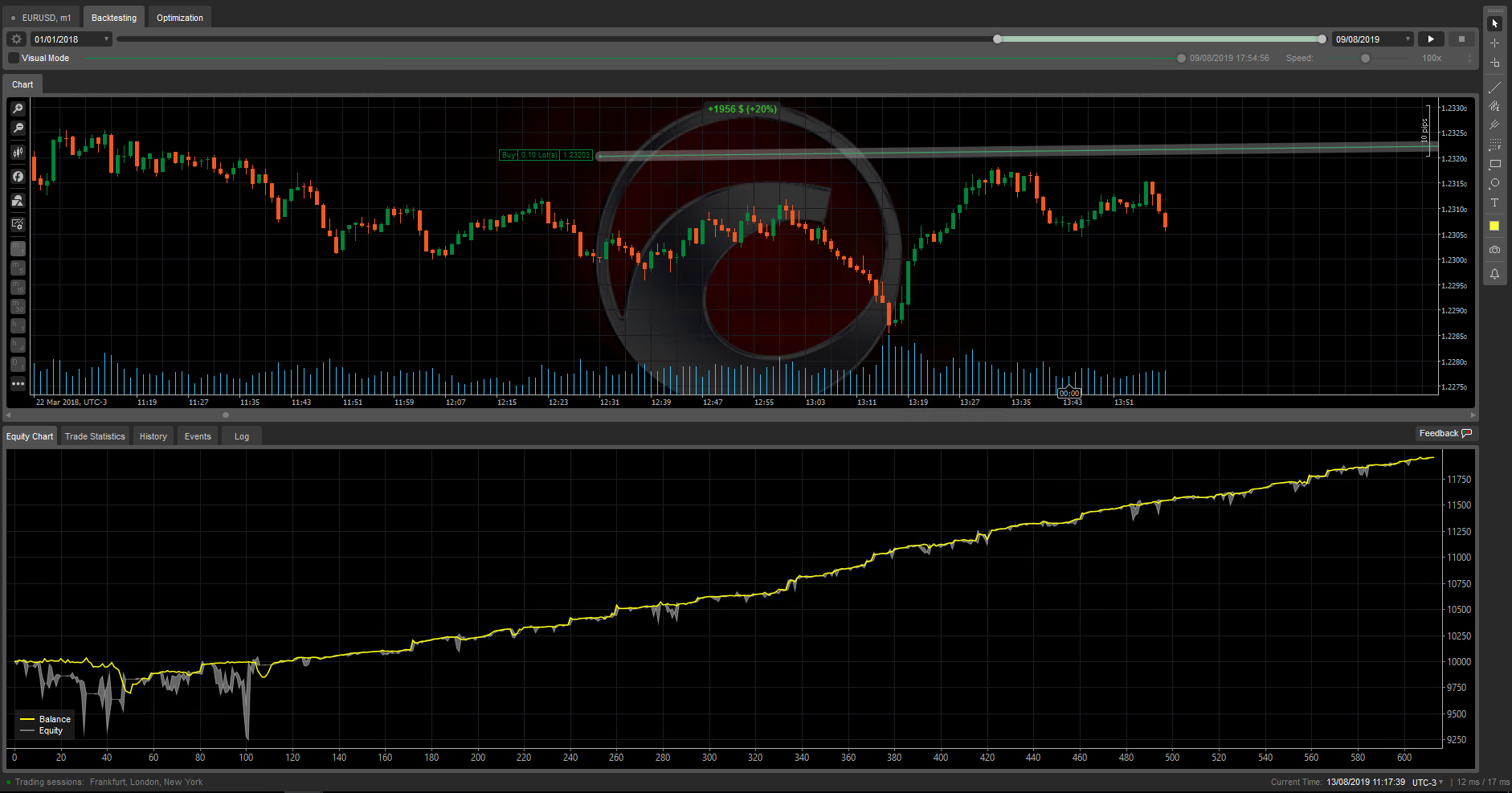Open the end date 09/08/2019 dropdown

coord(1372,39)
